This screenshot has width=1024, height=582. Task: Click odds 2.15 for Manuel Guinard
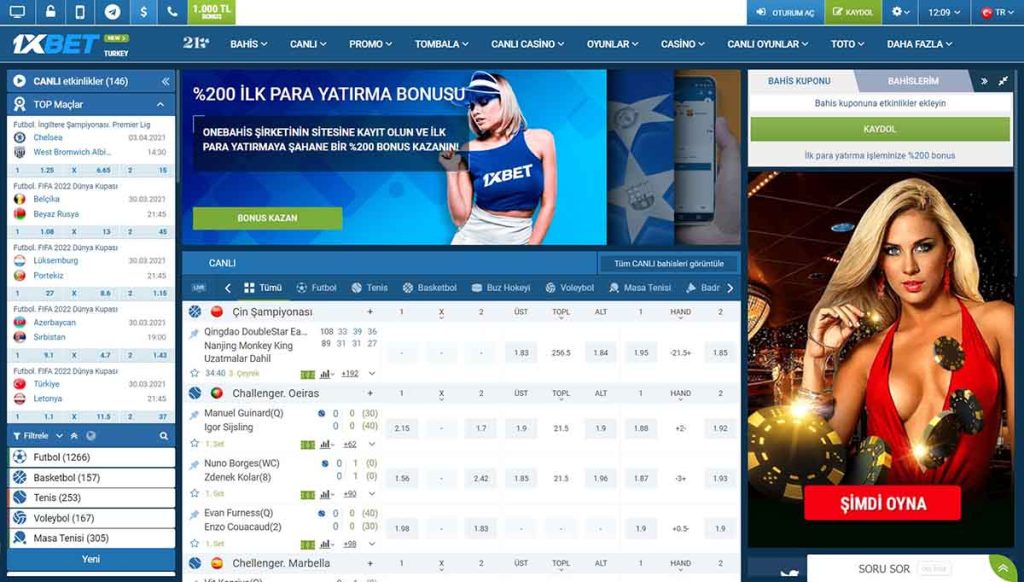click(x=402, y=428)
